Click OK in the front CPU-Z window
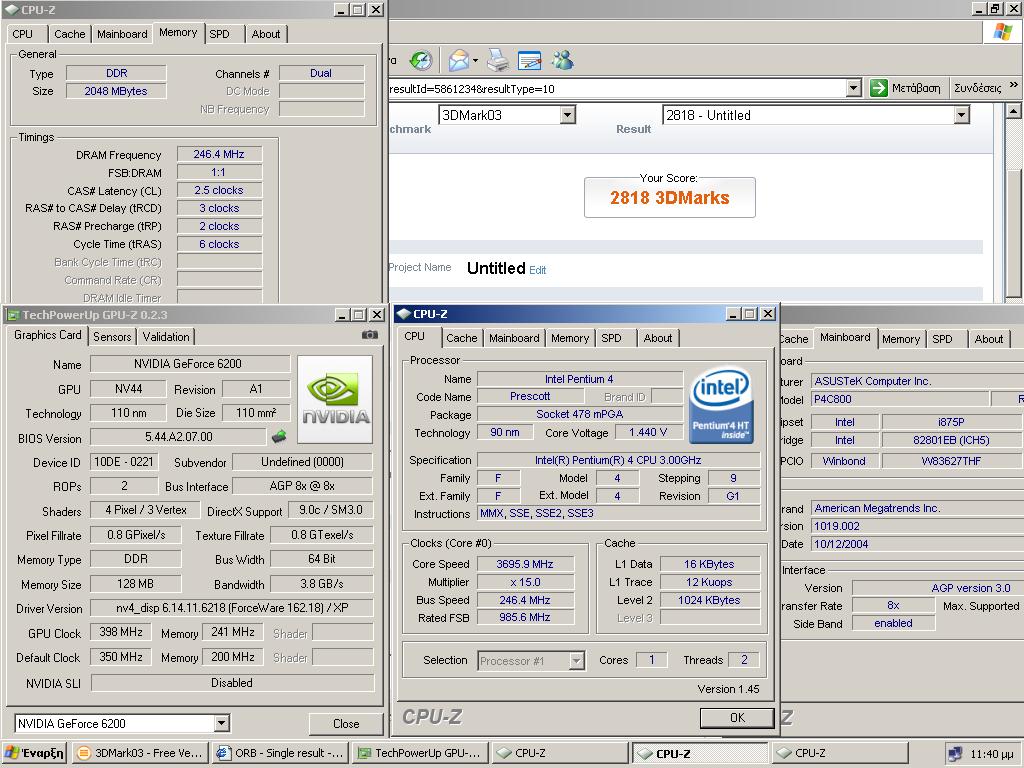Image resolution: width=1024 pixels, height=768 pixels. (737, 718)
